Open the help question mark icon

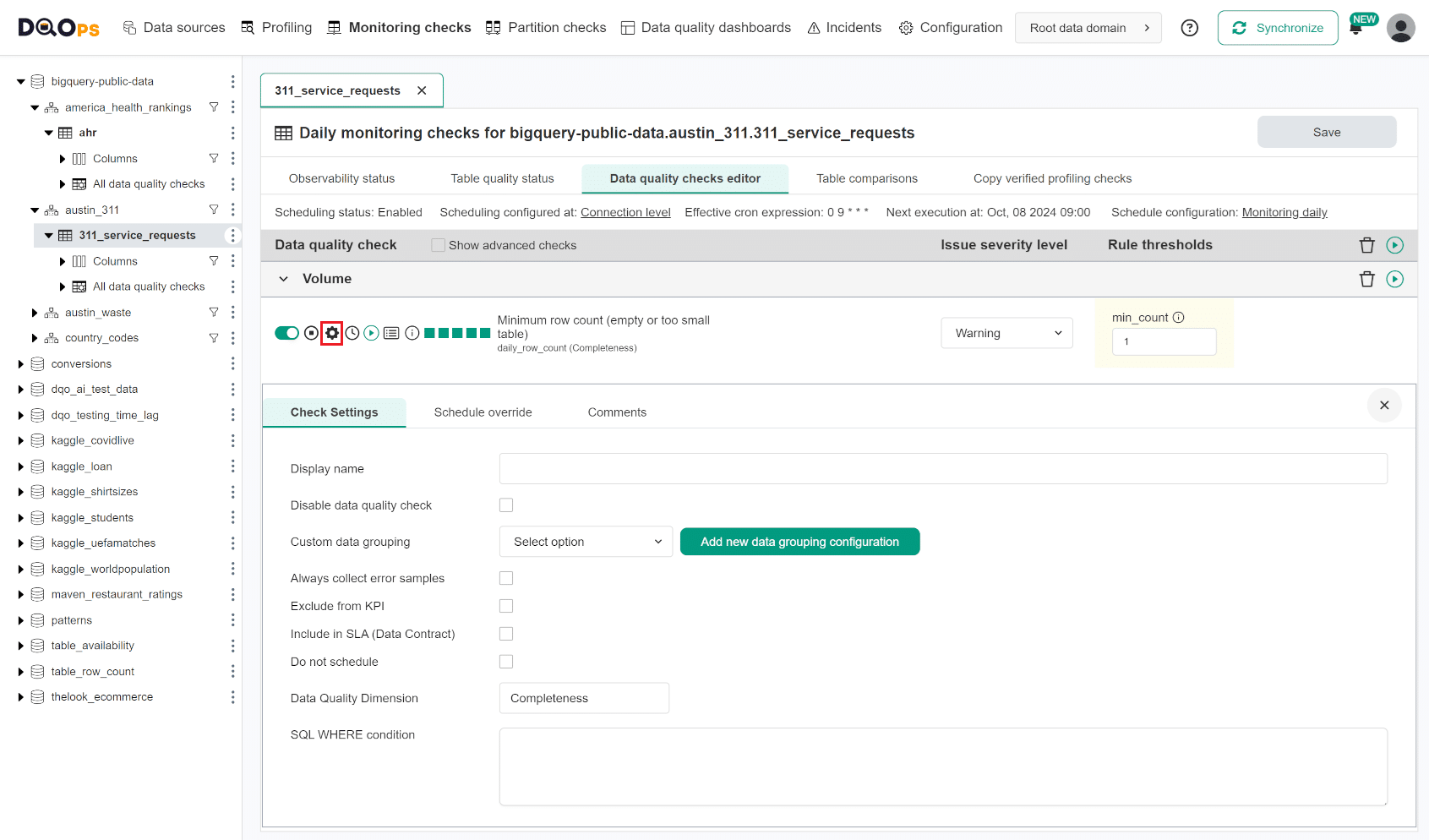1190,28
